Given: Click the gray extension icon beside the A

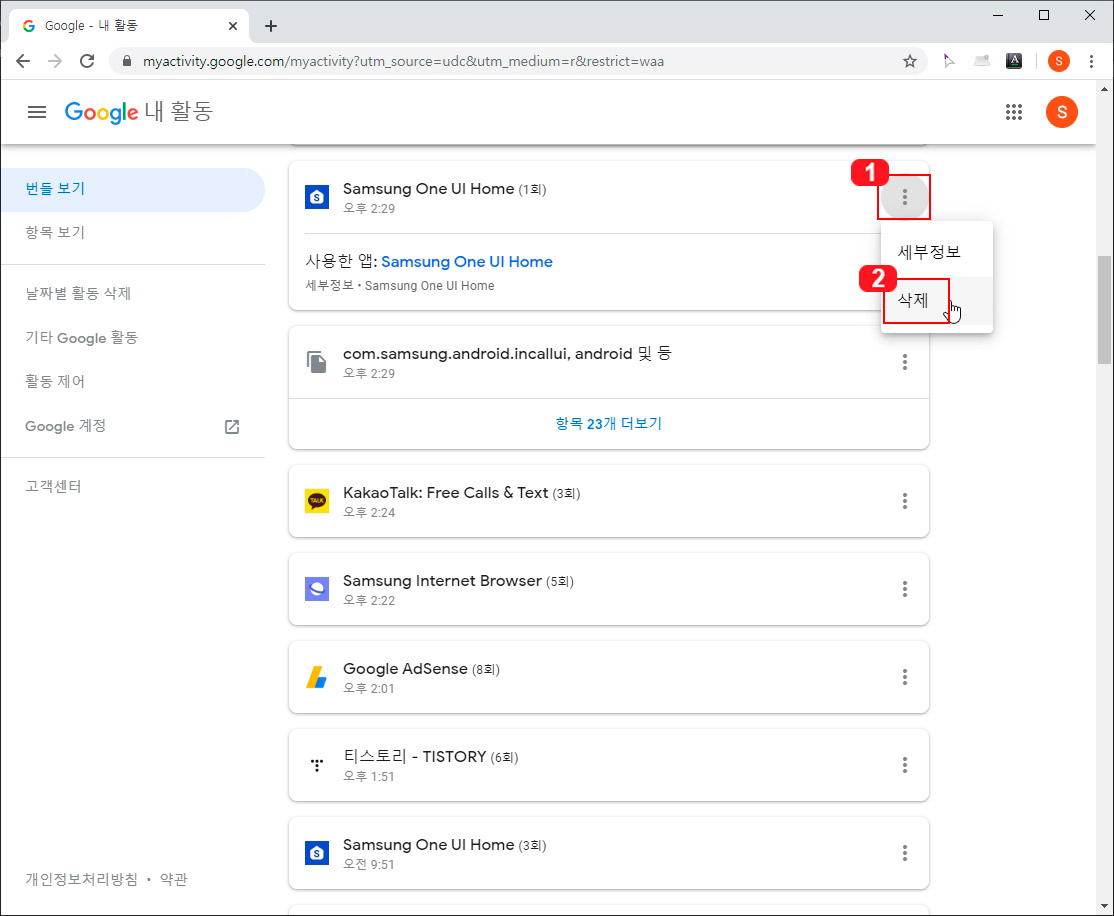Looking at the screenshot, I should pyautogui.click(x=982, y=61).
